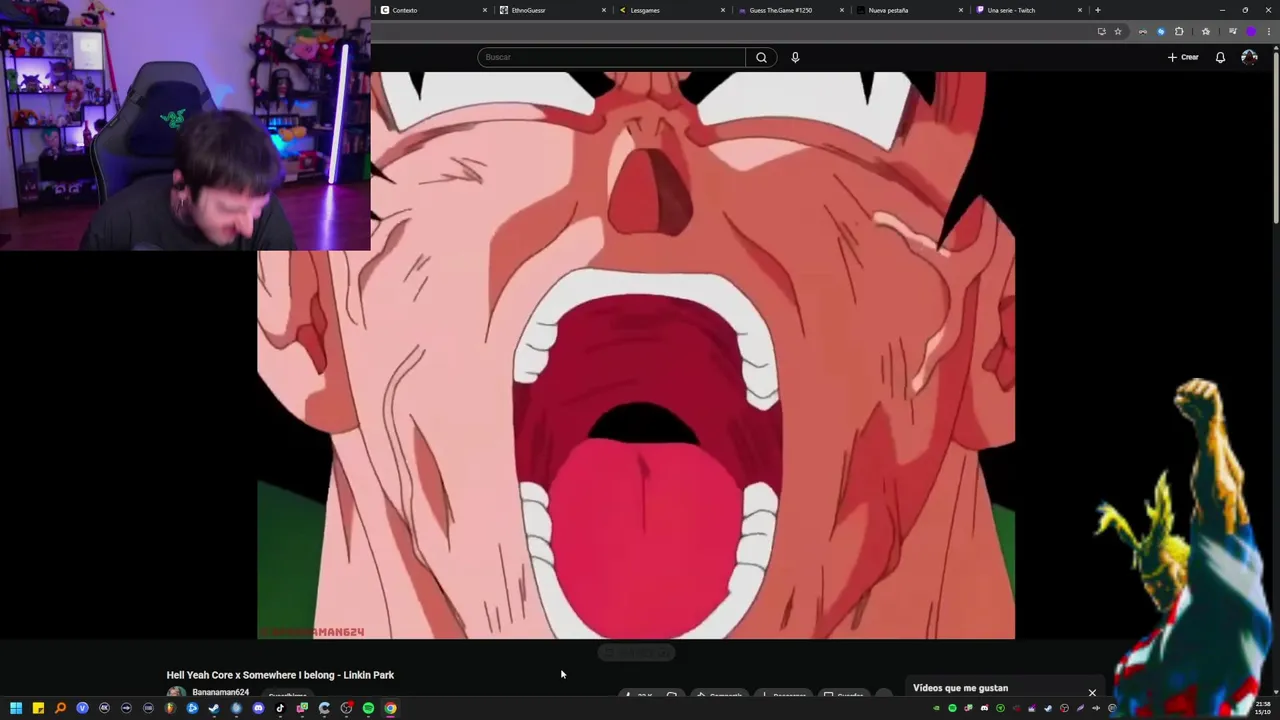This screenshot has height=720, width=1280.
Task: Open the Discord taskbar icon
Action: [258, 708]
